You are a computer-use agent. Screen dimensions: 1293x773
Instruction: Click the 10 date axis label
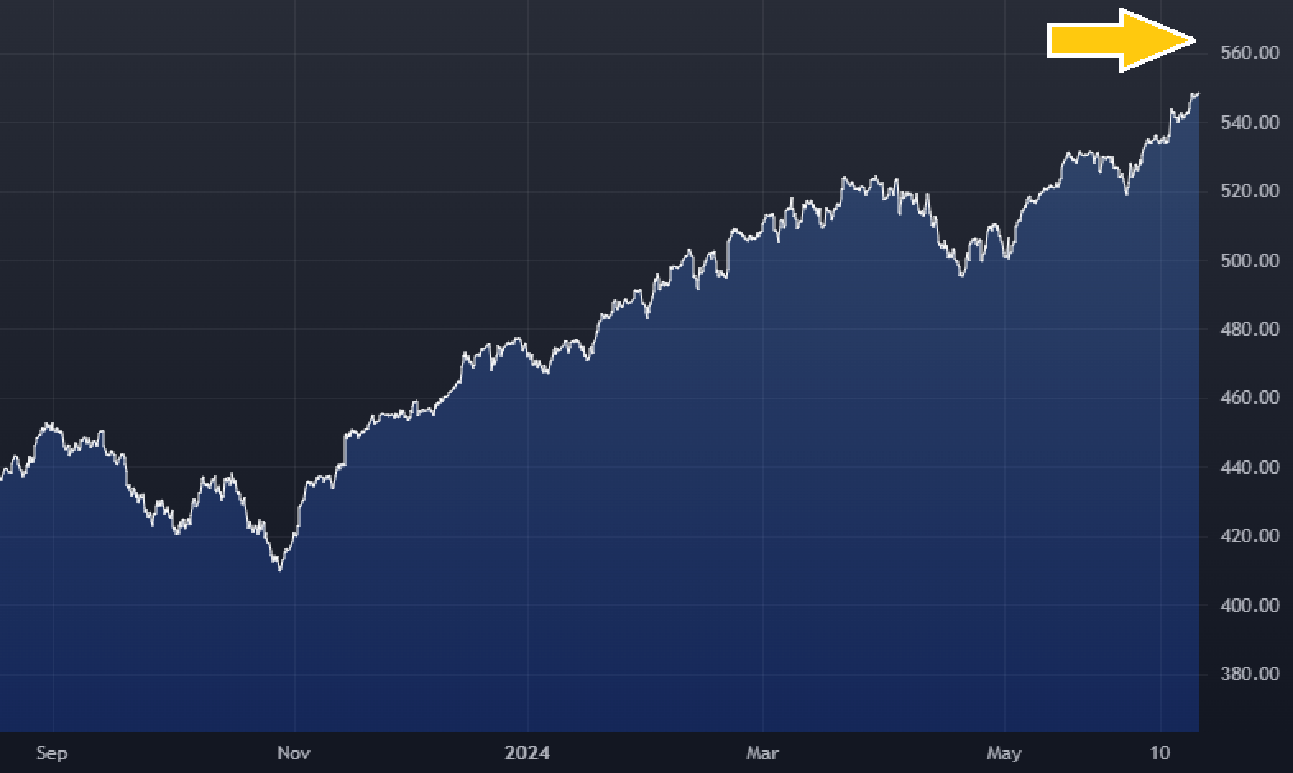click(x=1161, y=753)
